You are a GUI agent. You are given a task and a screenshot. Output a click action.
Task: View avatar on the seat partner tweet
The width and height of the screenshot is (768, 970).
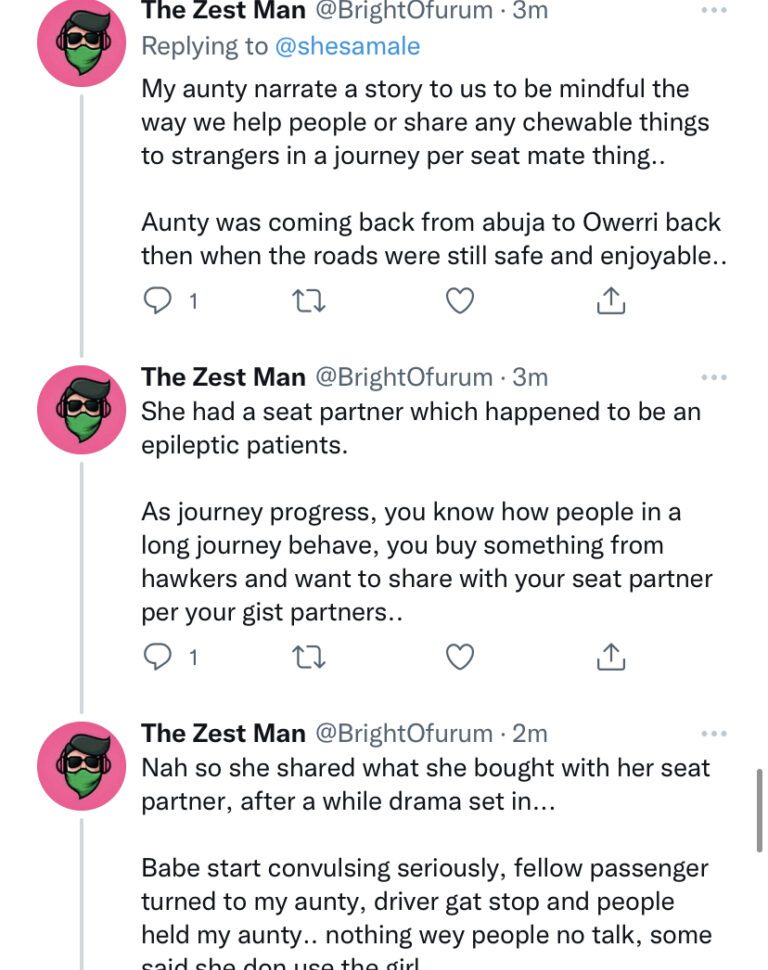click(x=81, y=410)
